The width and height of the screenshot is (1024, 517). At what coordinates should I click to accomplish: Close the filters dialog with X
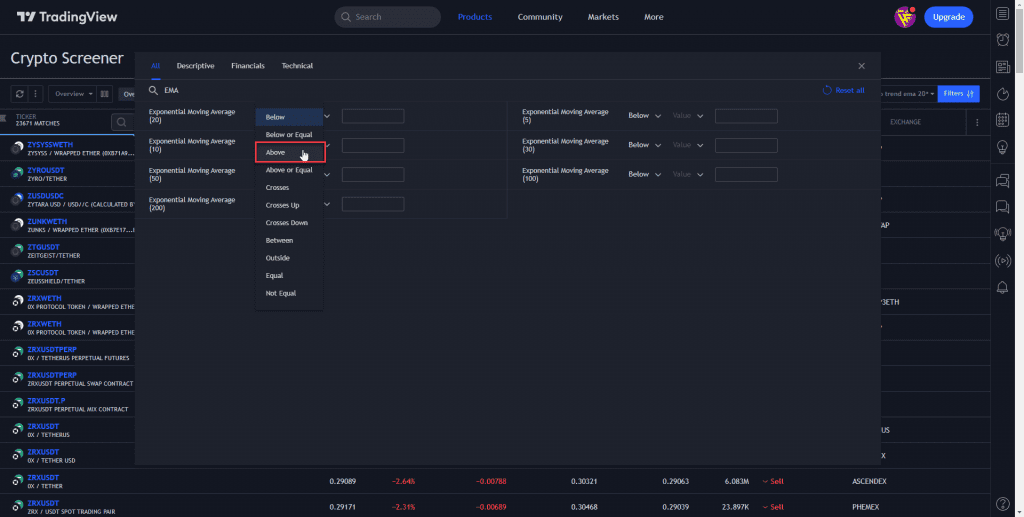tap(861, 66)
